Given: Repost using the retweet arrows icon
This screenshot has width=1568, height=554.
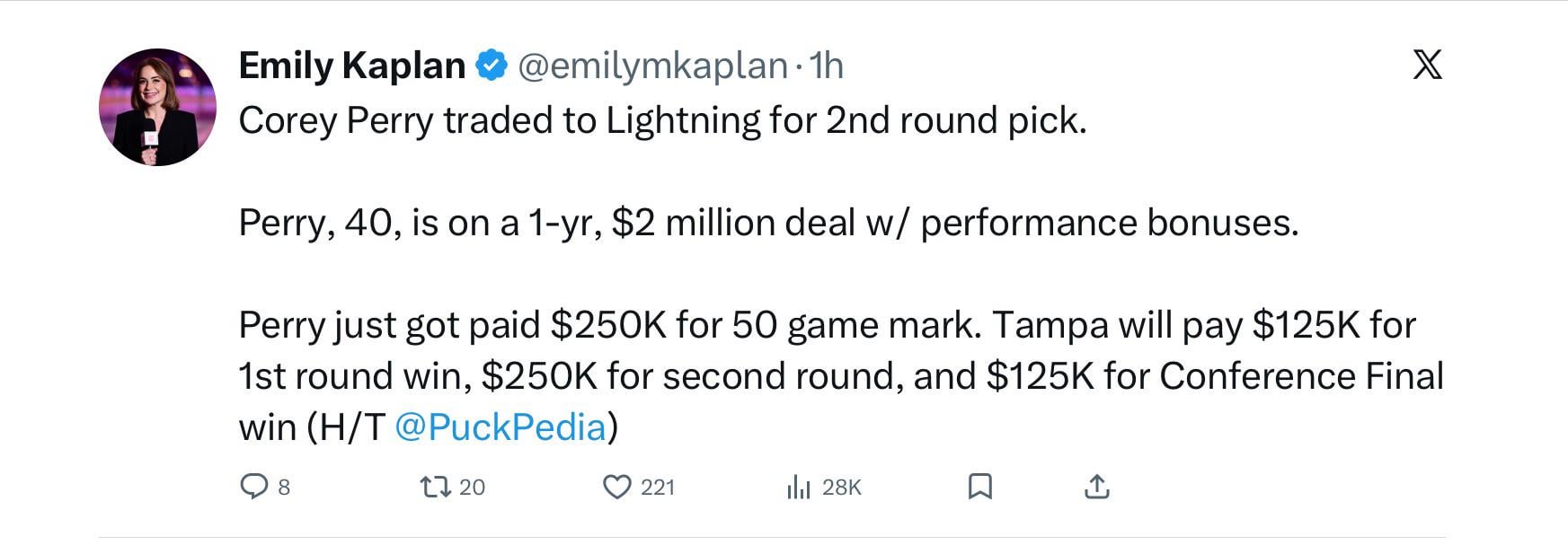Looking at the screenshot, I should [x=435, y=487].
